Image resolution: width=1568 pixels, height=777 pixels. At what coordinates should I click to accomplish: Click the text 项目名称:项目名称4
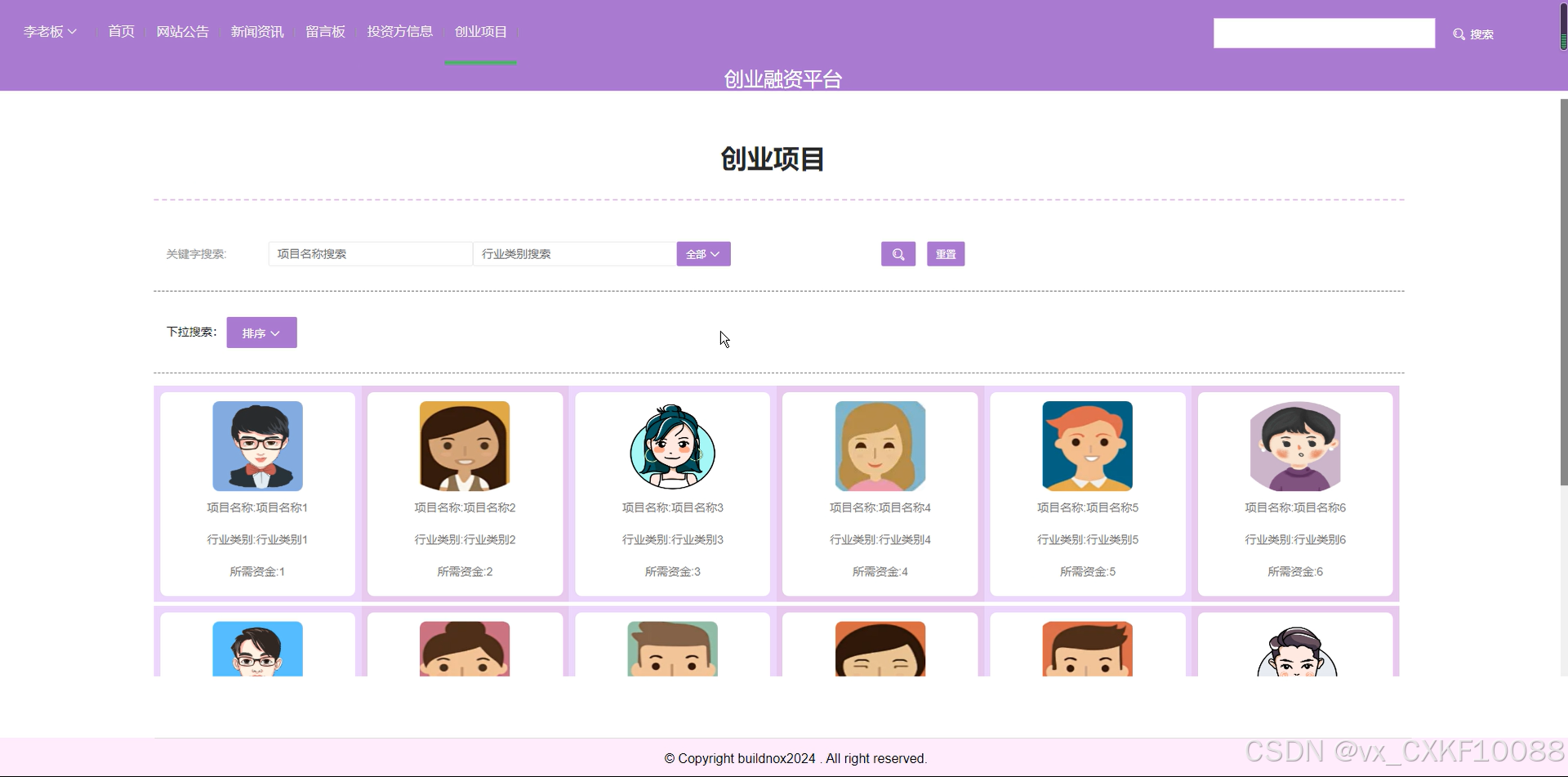(x=880, y=507)
